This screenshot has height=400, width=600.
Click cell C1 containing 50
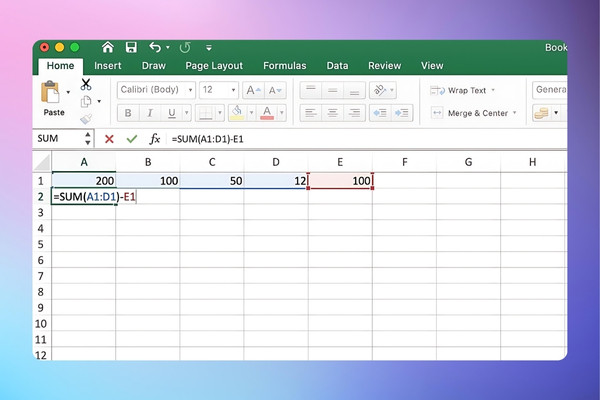pyautogui.click(x=212, y=181)
